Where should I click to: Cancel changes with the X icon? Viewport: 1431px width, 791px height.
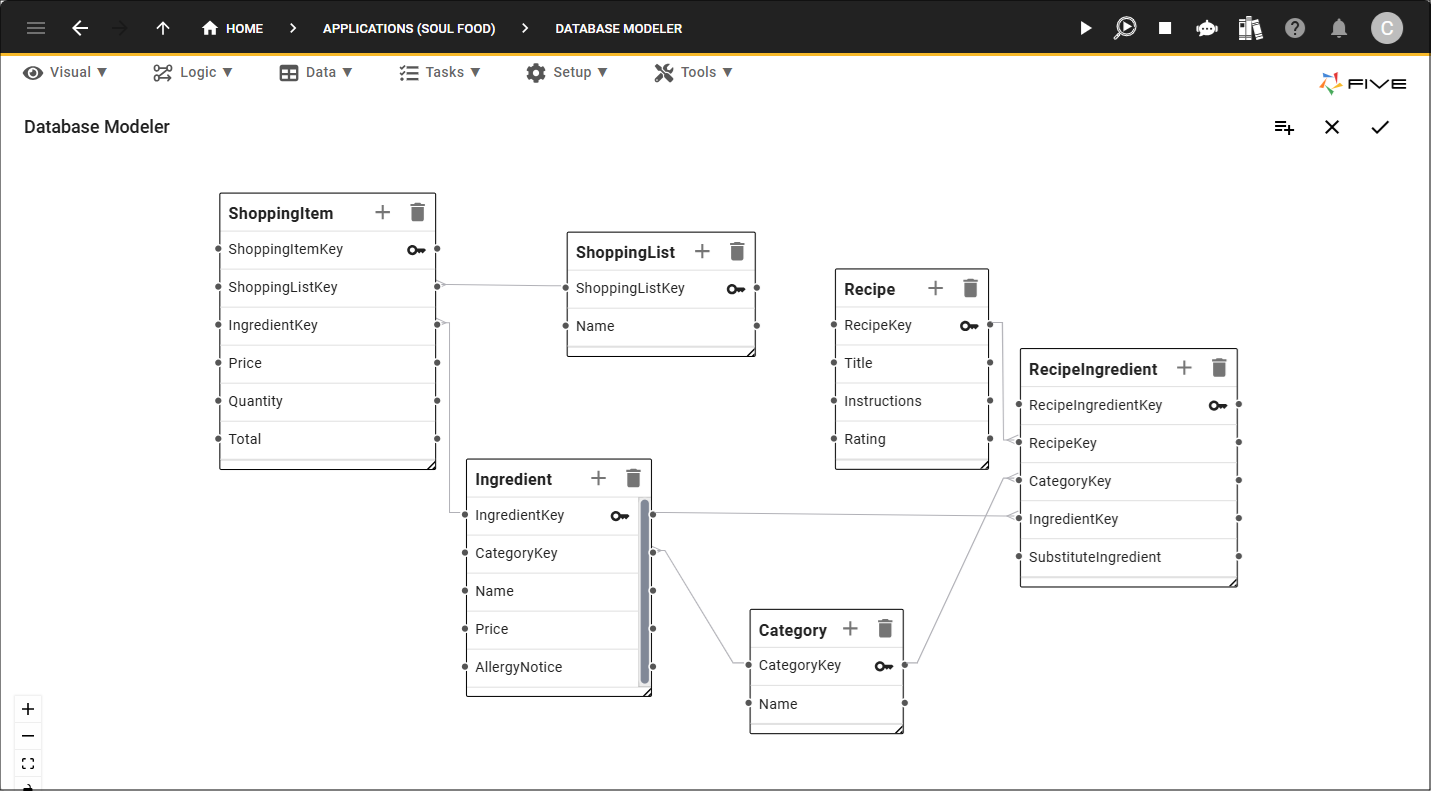tap(1332, 127)
